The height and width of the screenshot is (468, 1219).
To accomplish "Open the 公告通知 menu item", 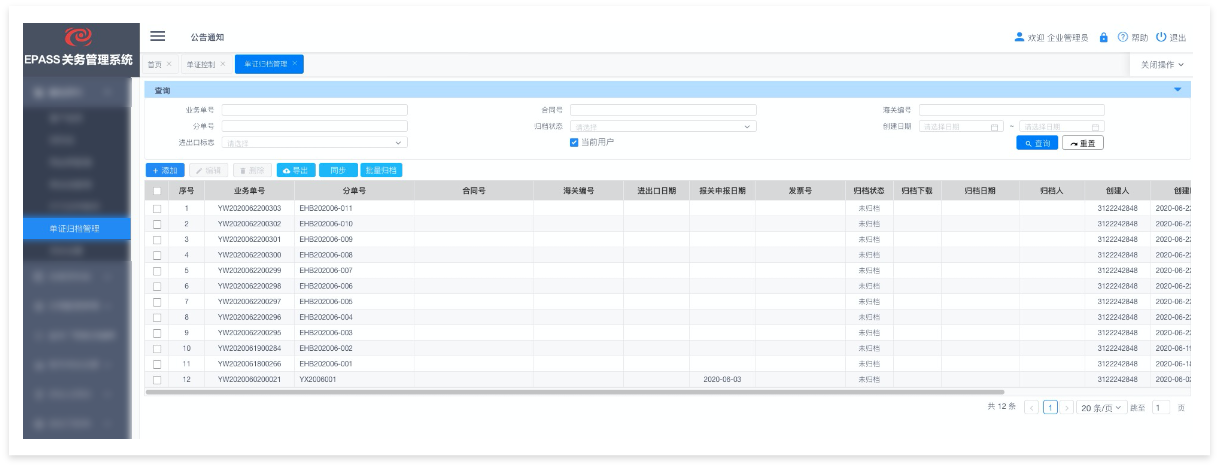I will 207,37.
